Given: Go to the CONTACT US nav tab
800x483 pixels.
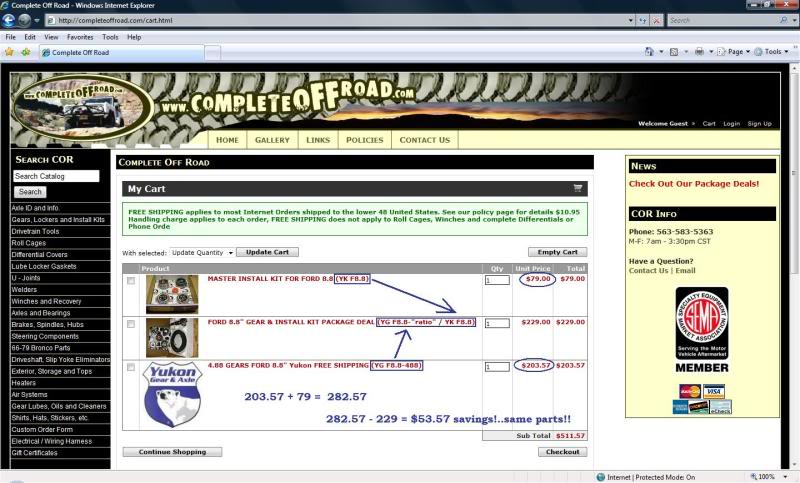Looking at the screenshot, I should coord(424,140).
